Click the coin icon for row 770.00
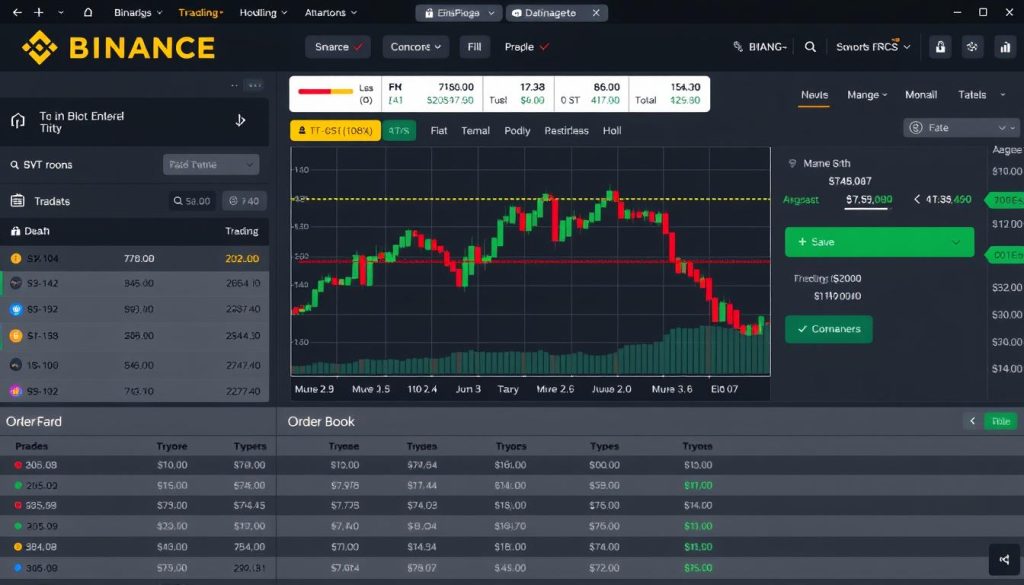 point(16,259)
